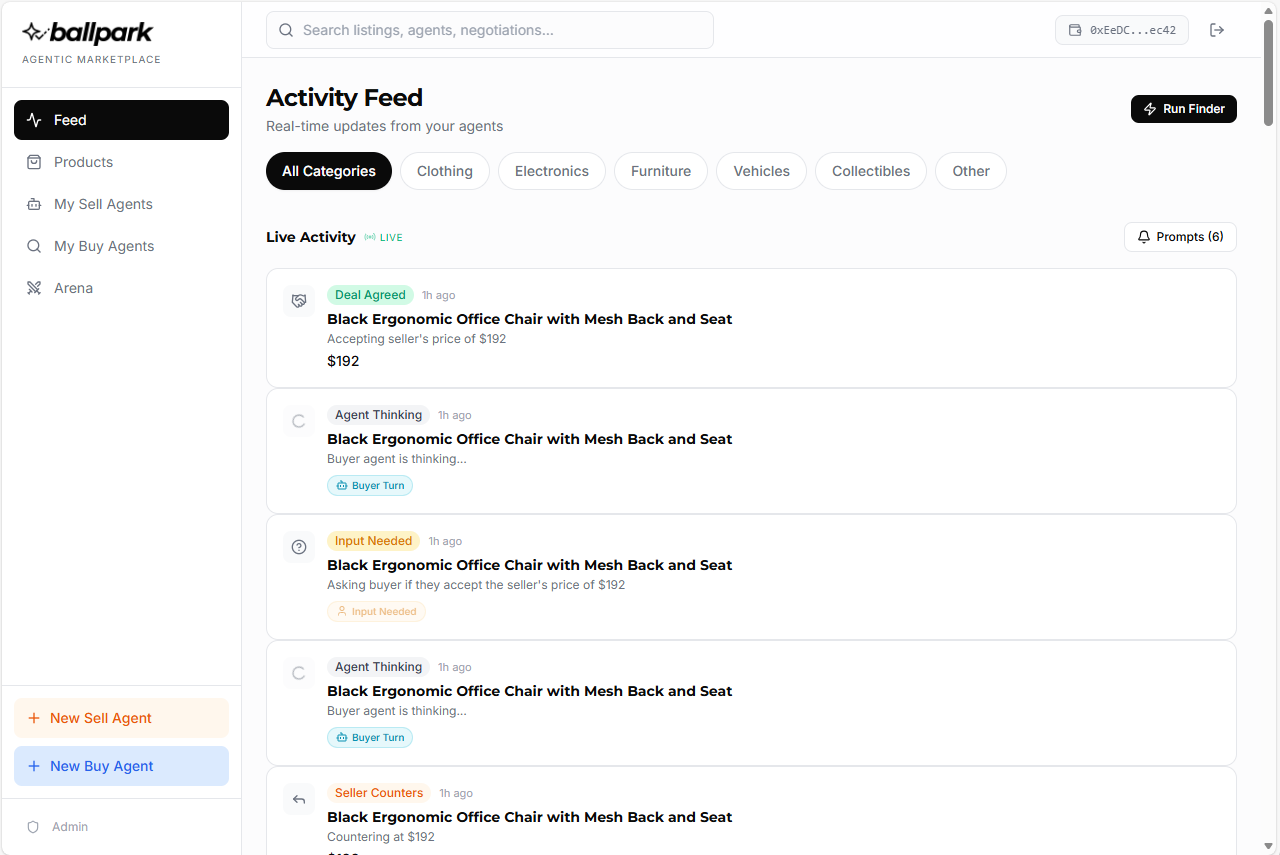
Task: Filter feed by Furniture
Action: point(661,171)
